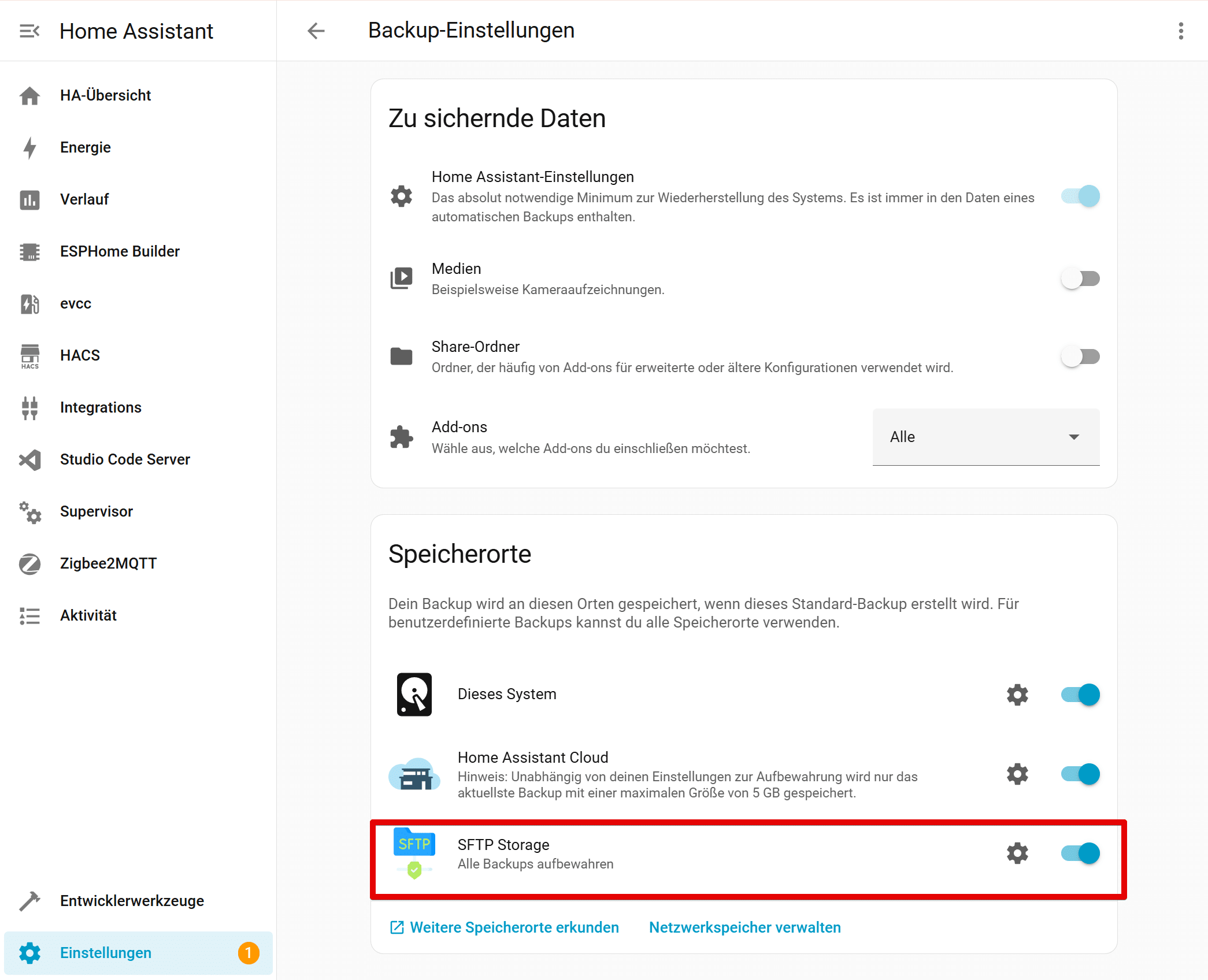Open Einstellungen in the sidebar
The image size is (1208, 980).
(x=138, y=953)
